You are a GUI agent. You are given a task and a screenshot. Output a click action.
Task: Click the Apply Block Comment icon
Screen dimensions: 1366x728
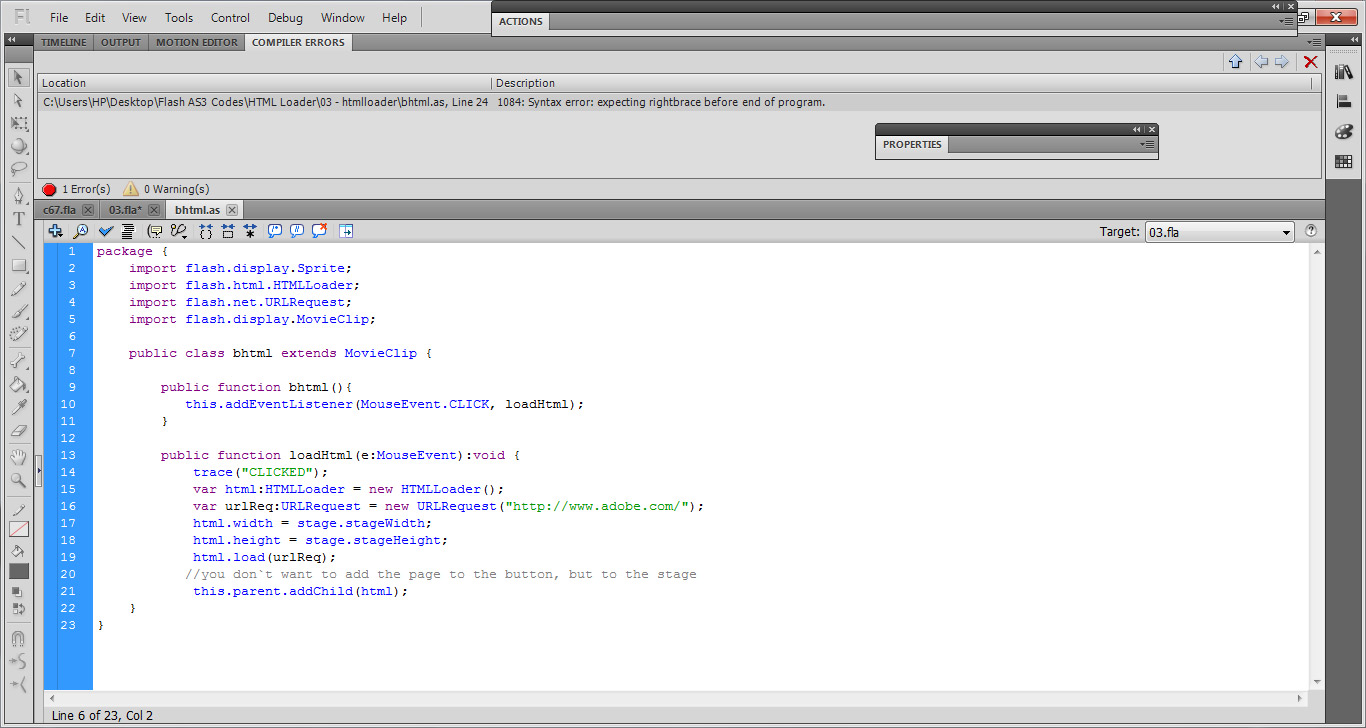coord(275,231)
